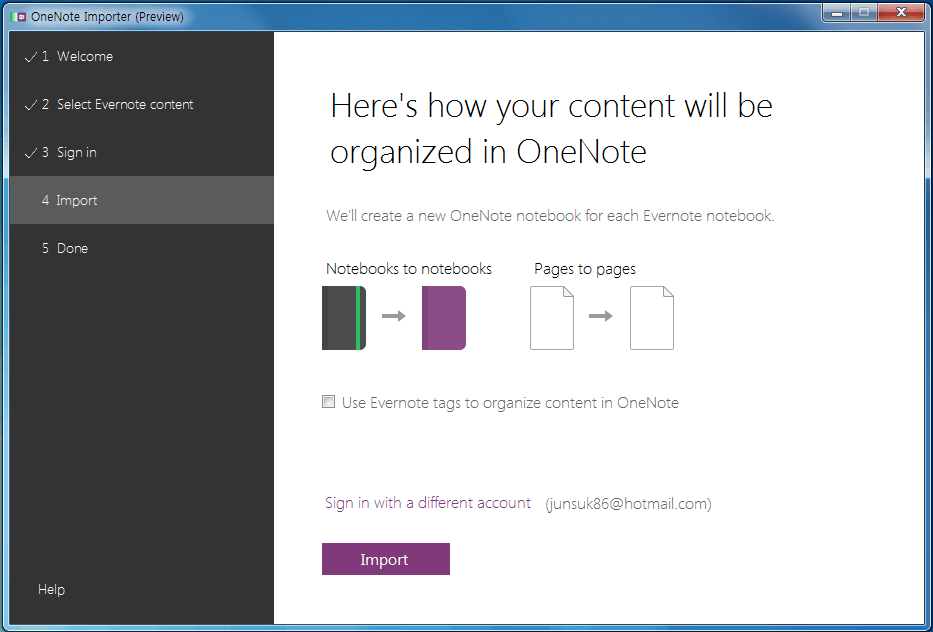This screenshot has width=933, height=632.
Task: Click the left page icon under Pages to pages
Action: click(x=552, y=318)
